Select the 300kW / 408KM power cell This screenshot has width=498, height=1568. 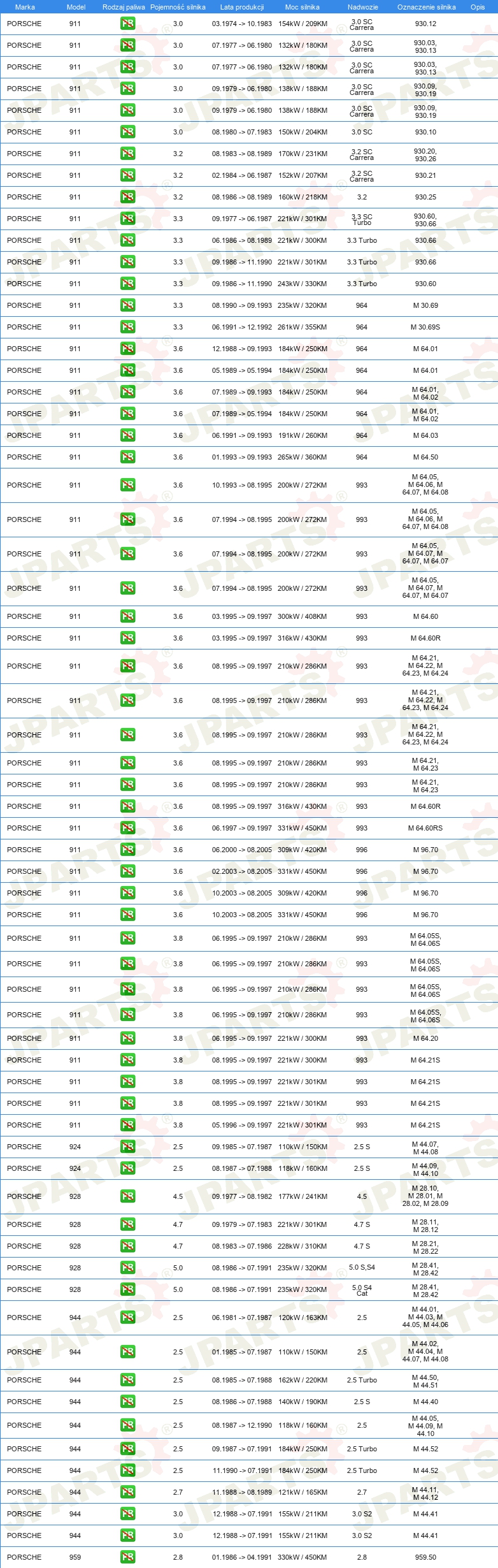(302, 616)
